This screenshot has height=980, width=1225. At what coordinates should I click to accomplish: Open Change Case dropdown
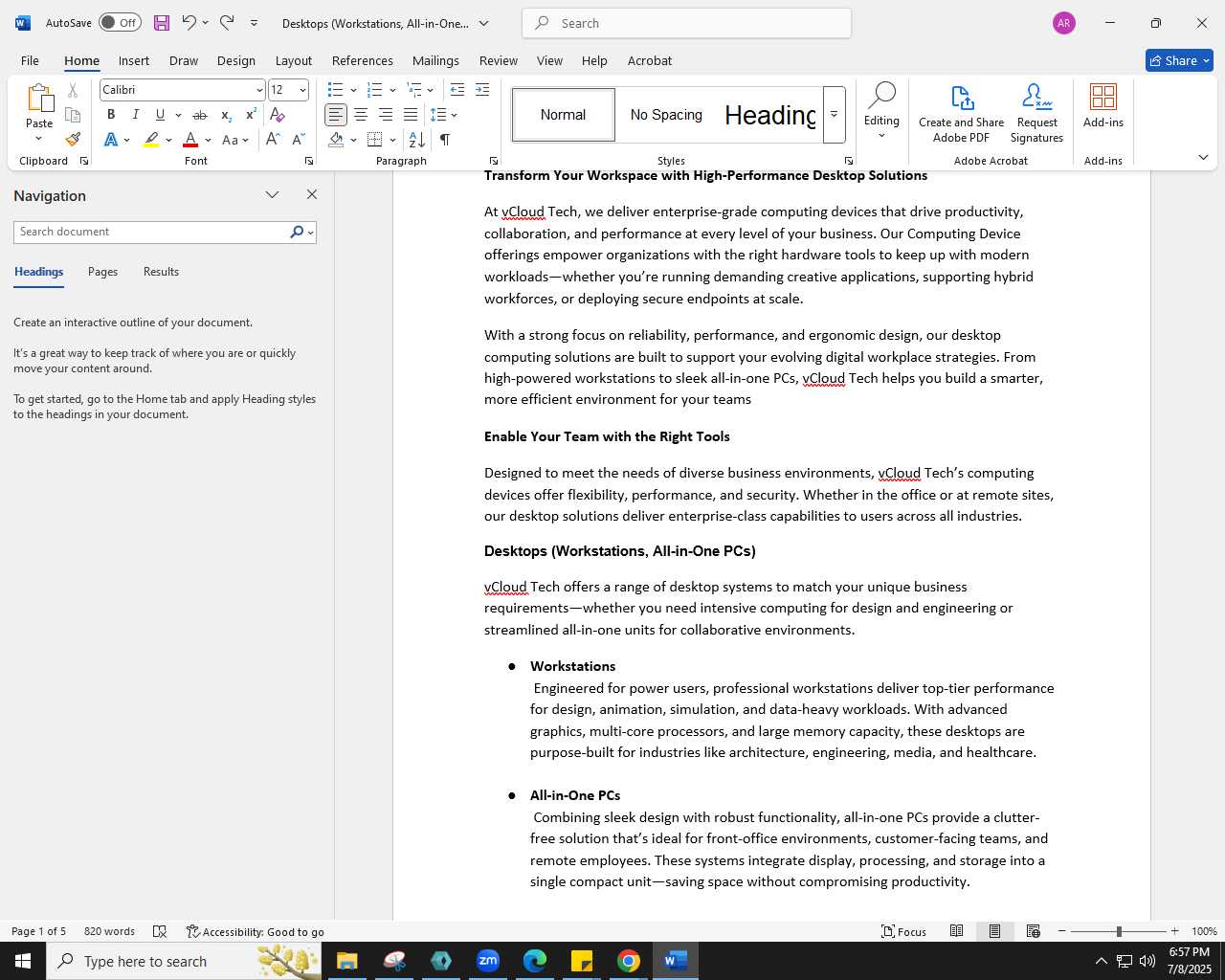[235, 140]
